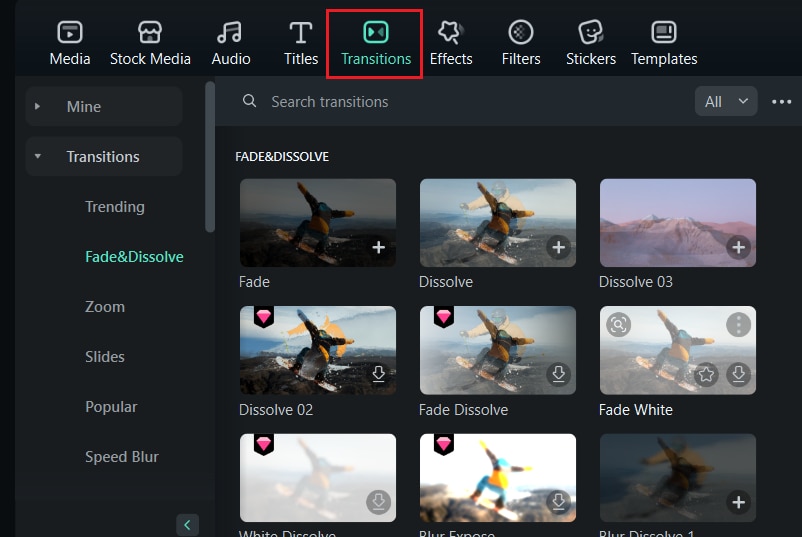This screenshot has height=537, width=802.
Task: Add the Fade transition with plus icon
Action: tap(378, 248)
